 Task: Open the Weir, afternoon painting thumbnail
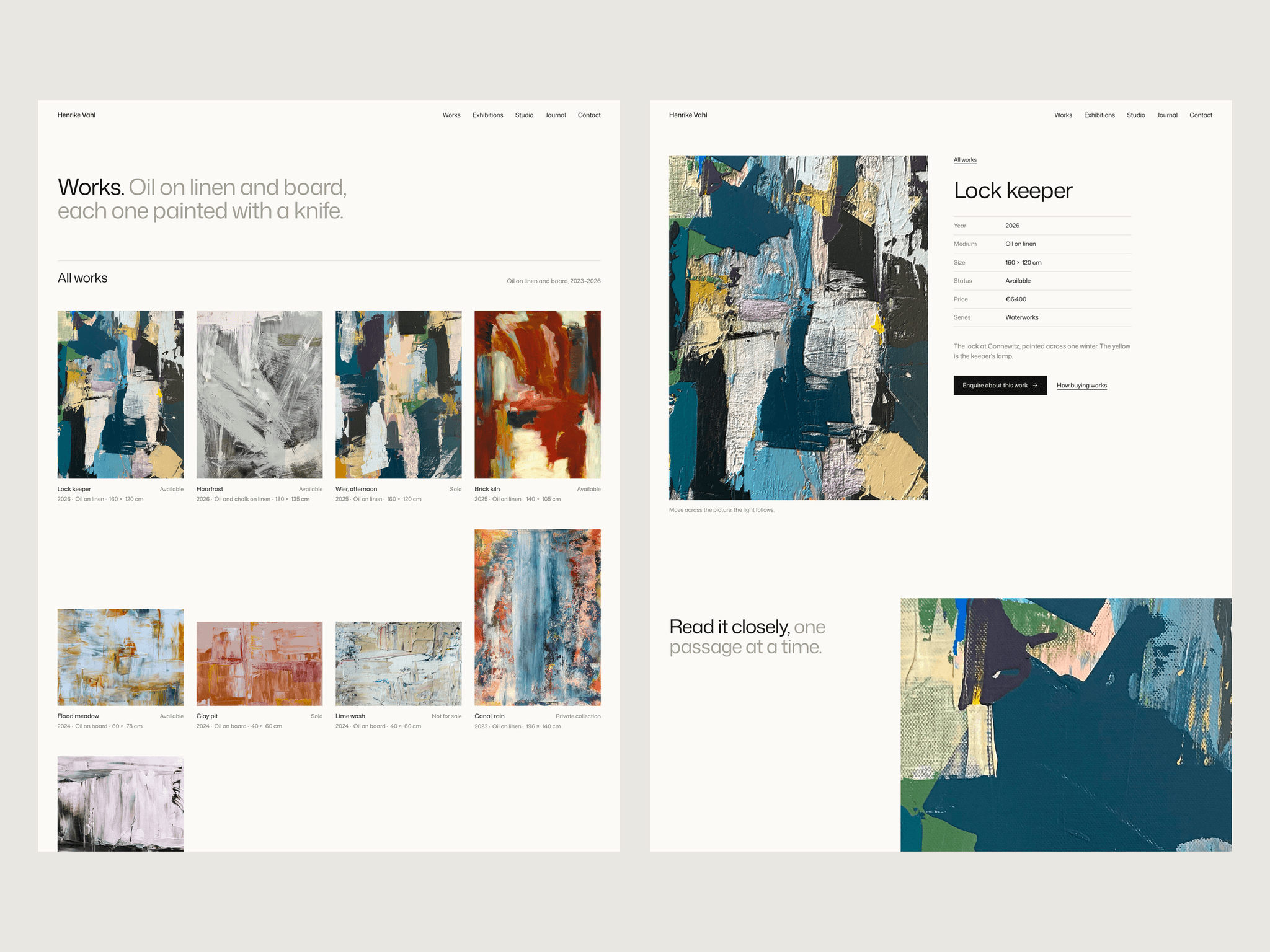click(x=398, y=394)
